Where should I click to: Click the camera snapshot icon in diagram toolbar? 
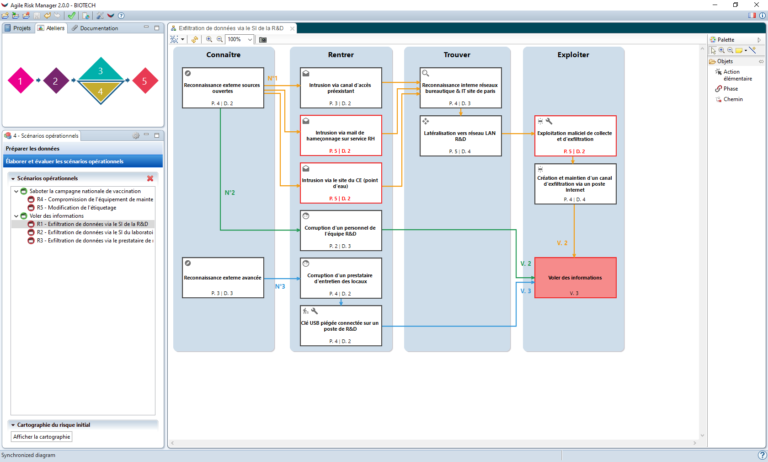(x=263, y=40)
